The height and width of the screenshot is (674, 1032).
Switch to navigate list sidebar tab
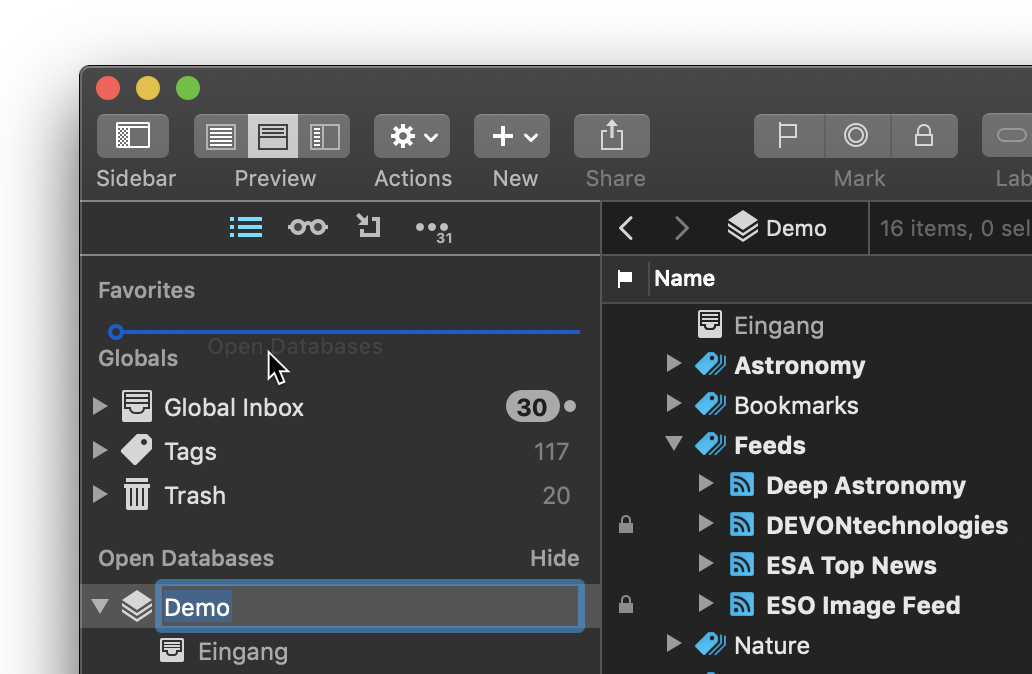point(246,227)
